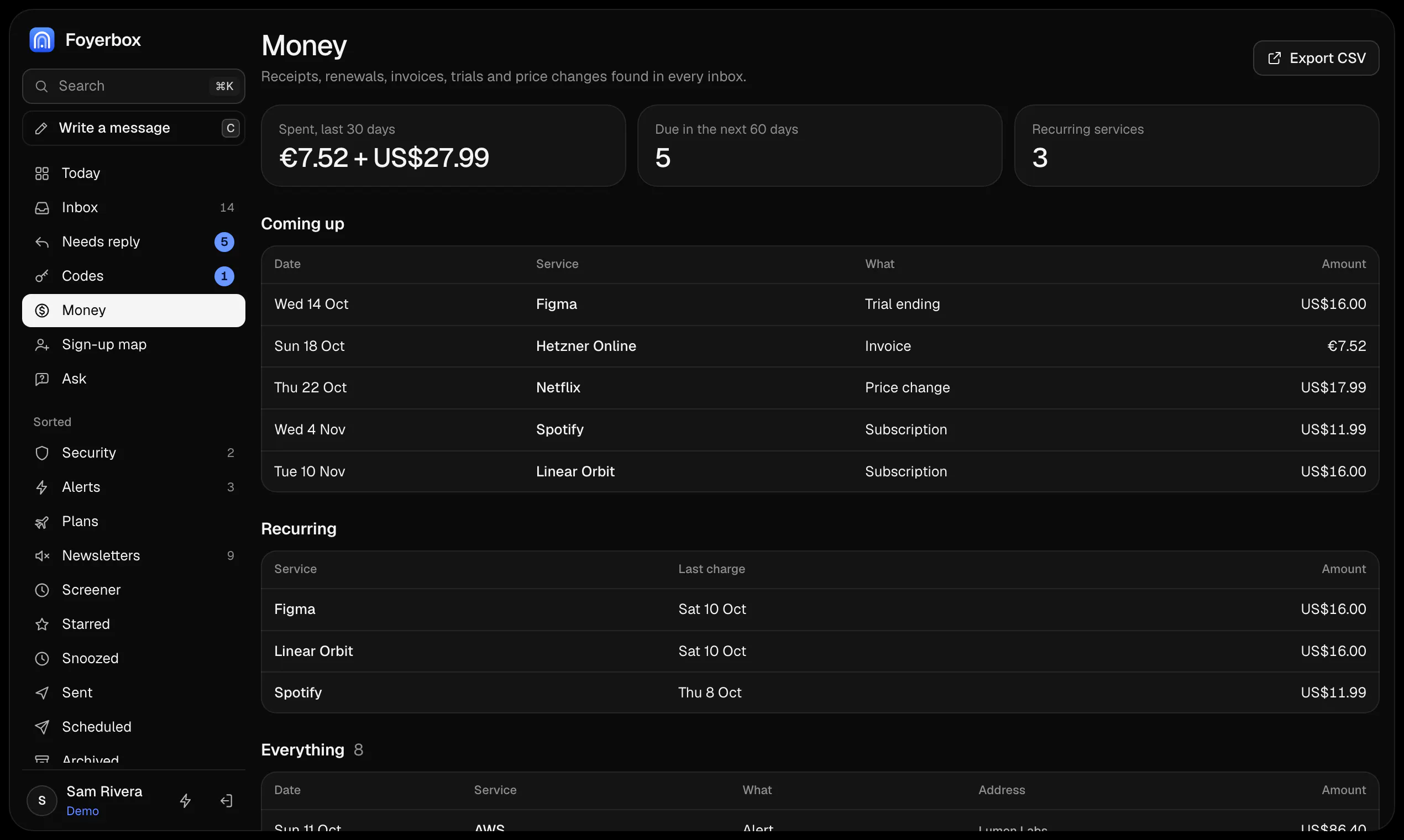This screenshot has height=840, width=1404.
Task: Click the Everything section heading
Action: pos(302,750)
